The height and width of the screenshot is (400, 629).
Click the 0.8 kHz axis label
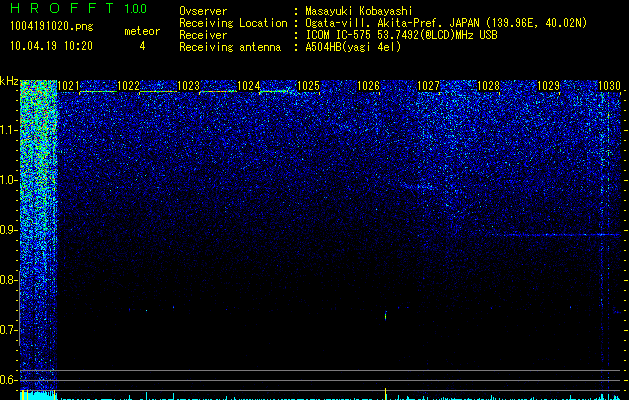pyautogui.click(x=9, y=280)
